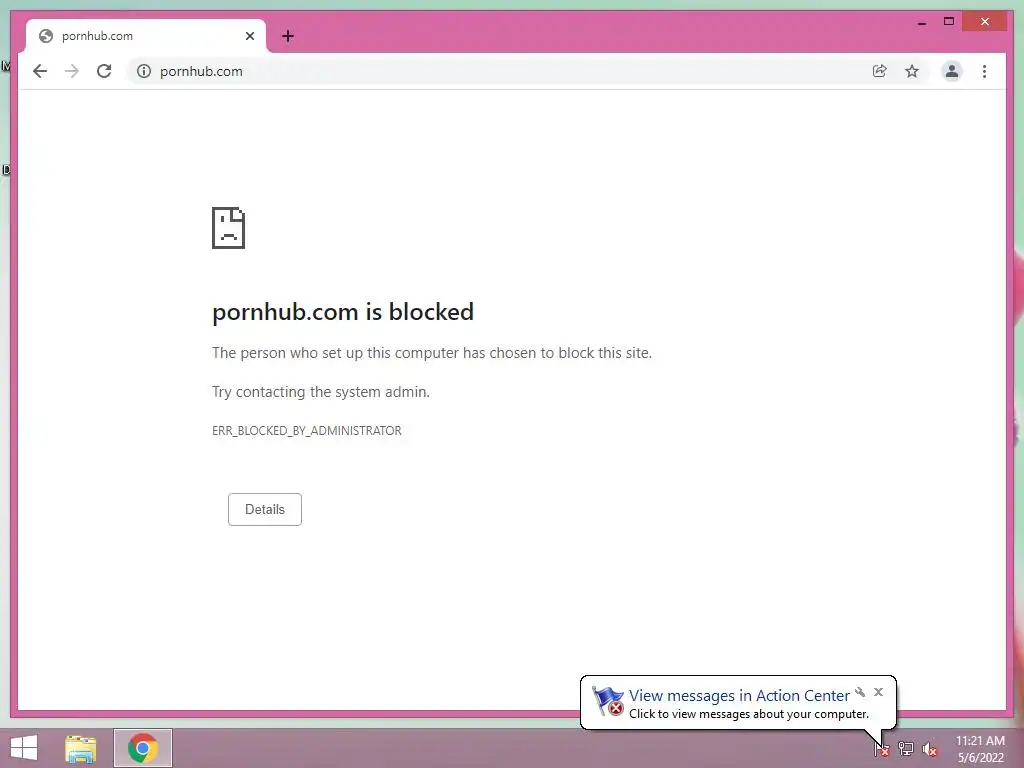Minimize the Chrome window
The height and width of the screenshot is (768, 1024).
[921, 22]
